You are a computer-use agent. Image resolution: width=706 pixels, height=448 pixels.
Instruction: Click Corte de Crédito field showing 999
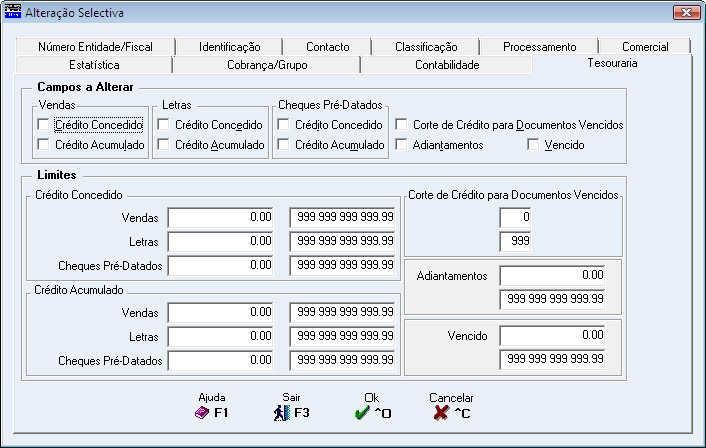coord(515,241)
